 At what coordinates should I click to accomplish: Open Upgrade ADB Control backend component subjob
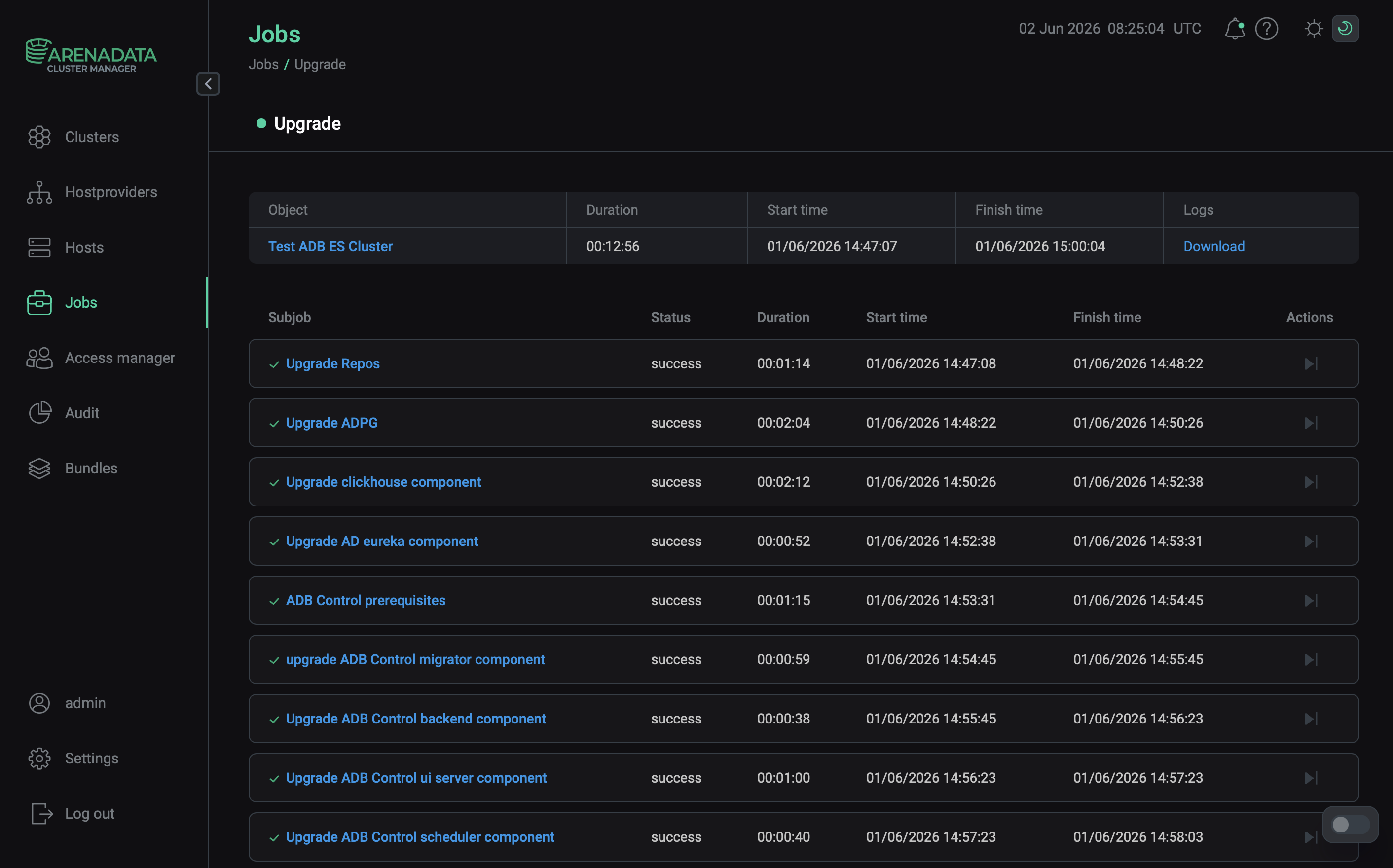tap(416, 718)
